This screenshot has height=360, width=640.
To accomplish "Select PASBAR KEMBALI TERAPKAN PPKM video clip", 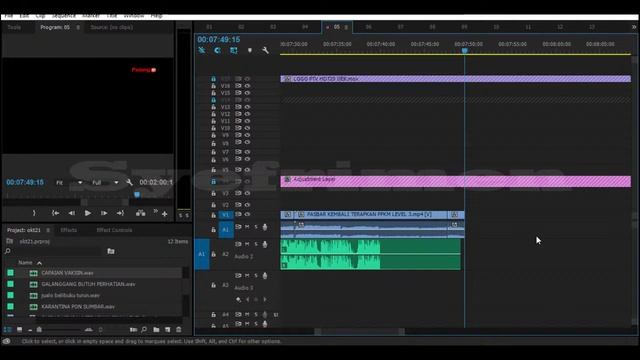I will click(372, 215).
